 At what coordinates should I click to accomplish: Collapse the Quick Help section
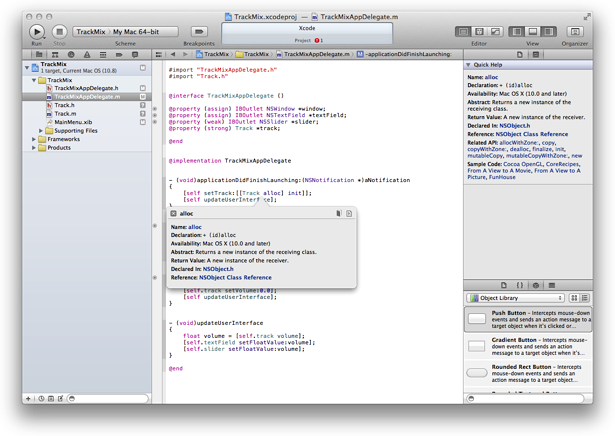(x=468, y=65)
